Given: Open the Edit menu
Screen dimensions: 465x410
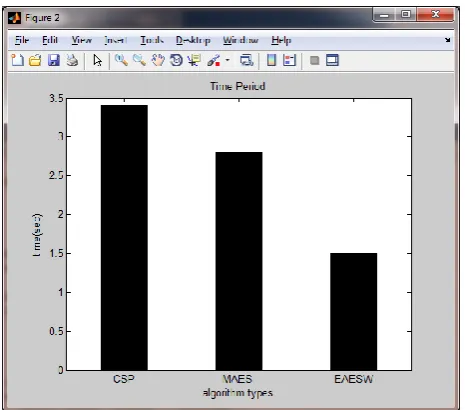Looking at the screenshot, I should (x=50, y=40).
